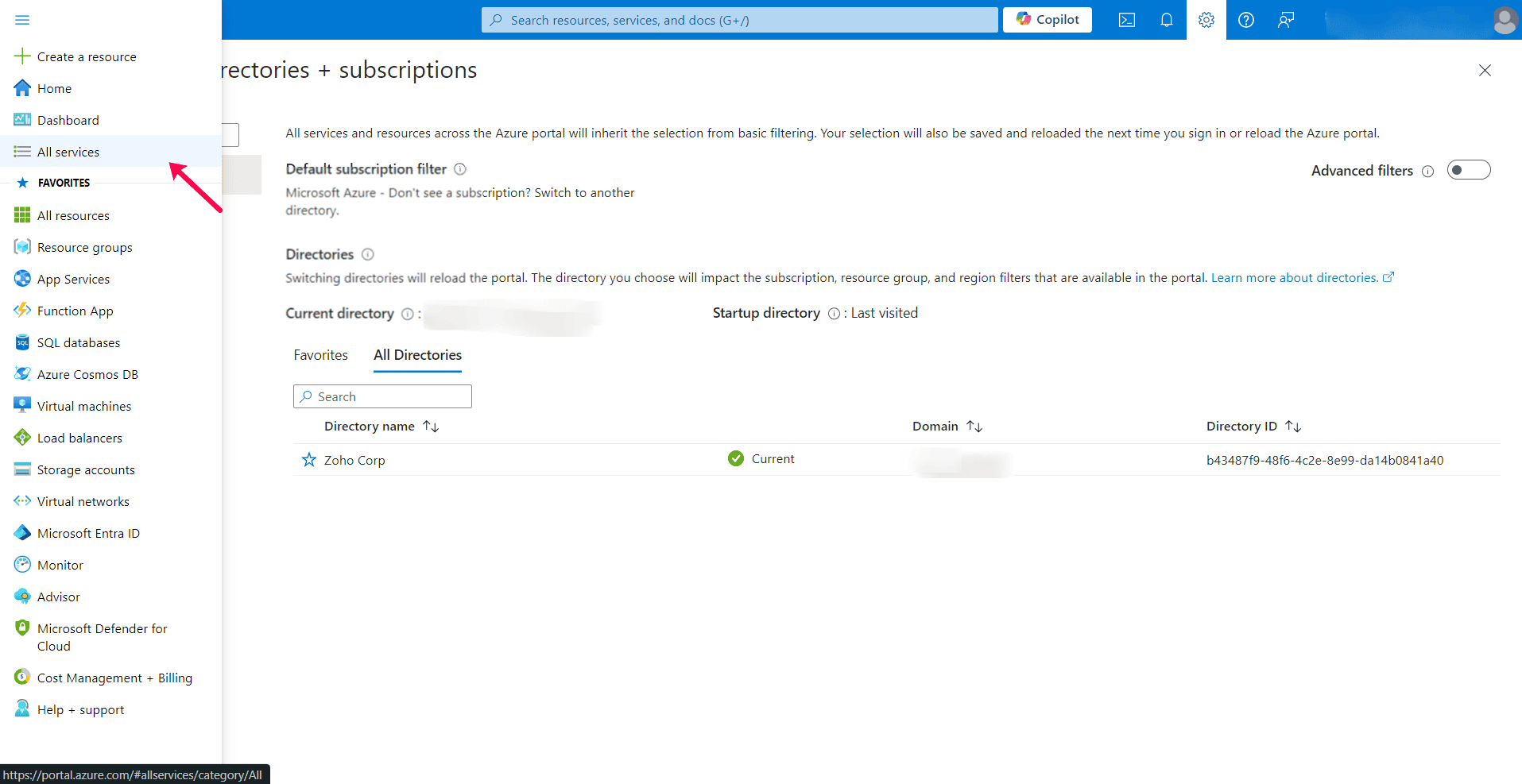
Task: Open notifications bell
Action: point(1167,20)
